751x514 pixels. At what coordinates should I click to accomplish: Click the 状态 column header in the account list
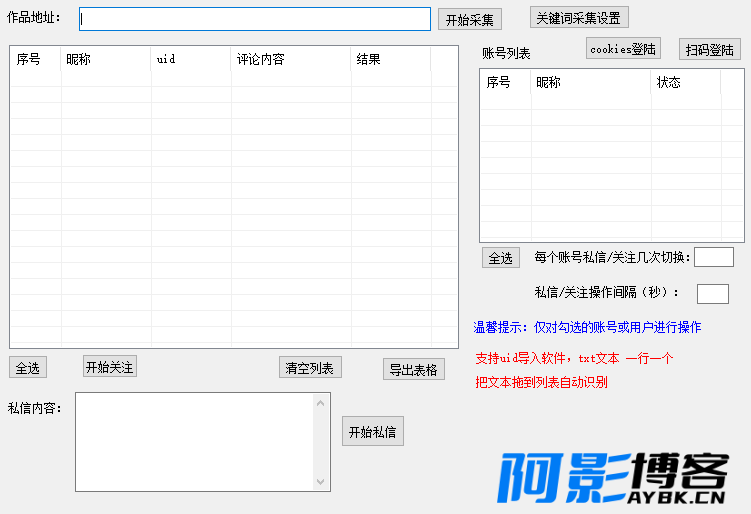[x=686, y=82]
